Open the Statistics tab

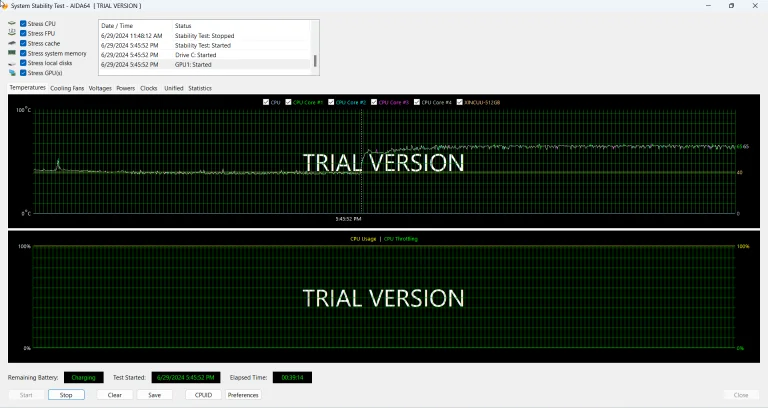click(x=200, y=88)
